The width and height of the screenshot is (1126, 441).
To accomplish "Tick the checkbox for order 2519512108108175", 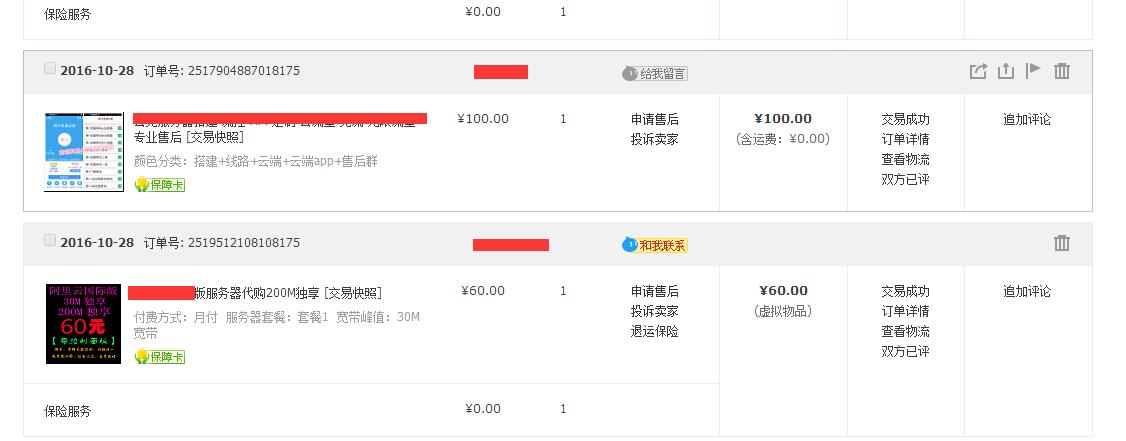I will [x=50, y=241].
